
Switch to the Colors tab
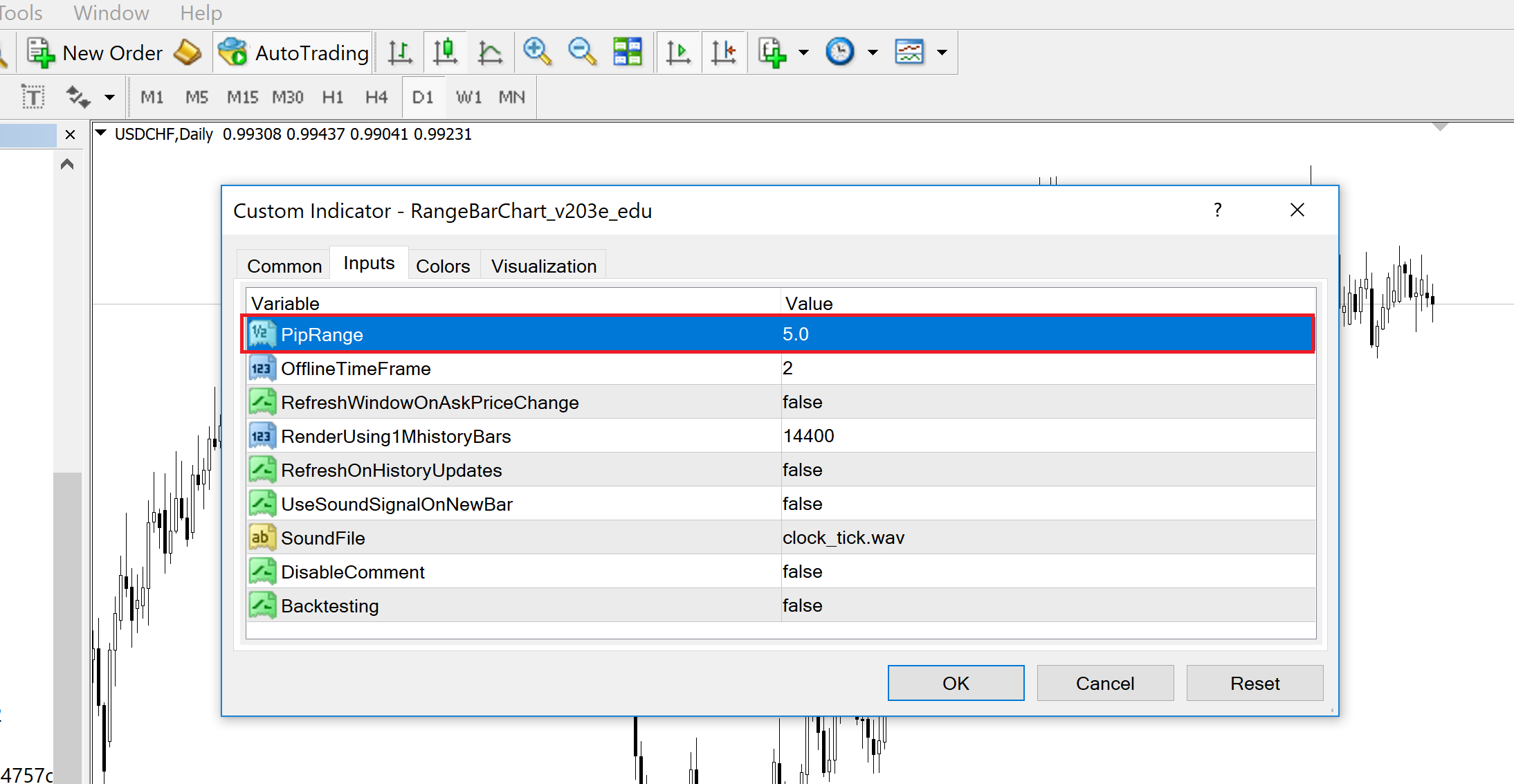443,266
